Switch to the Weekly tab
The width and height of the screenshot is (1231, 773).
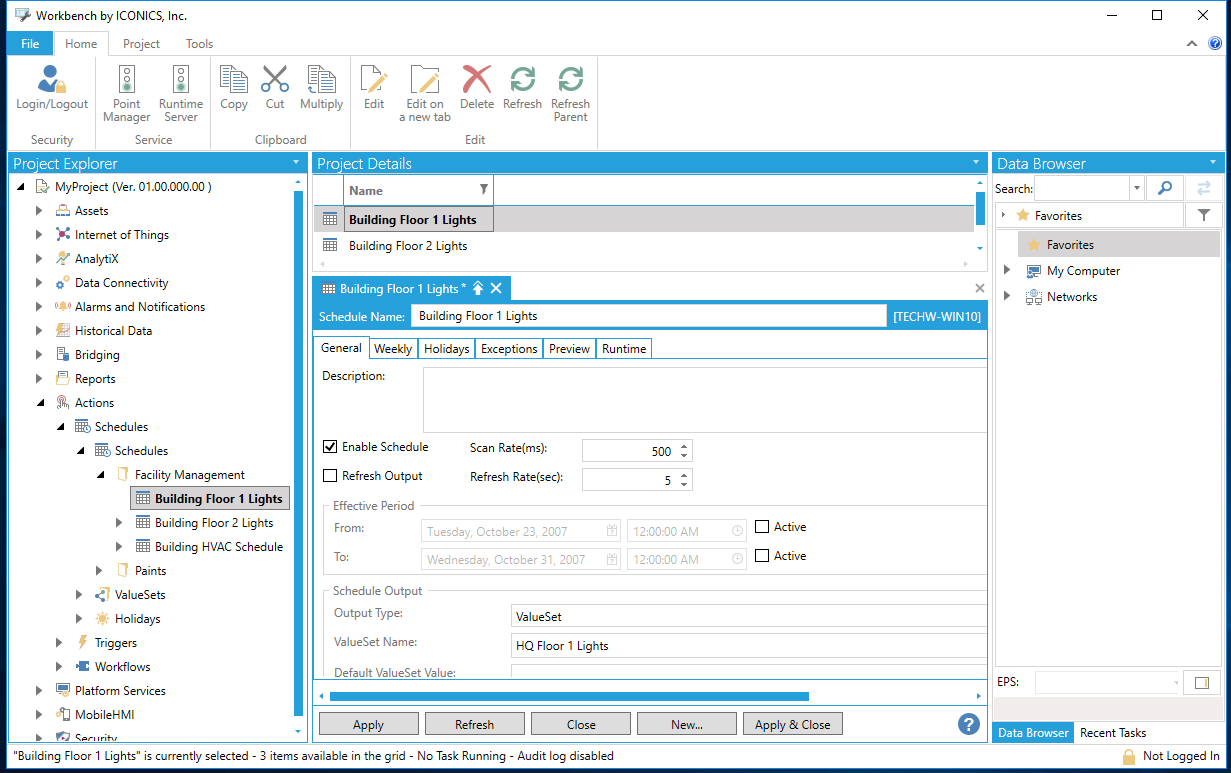(x=392, y=349)
